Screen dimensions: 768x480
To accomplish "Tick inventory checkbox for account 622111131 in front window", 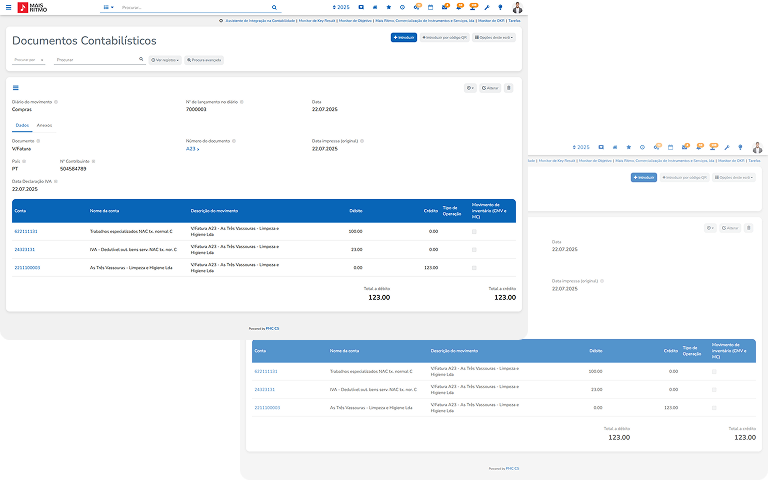I will click(474, 231).
